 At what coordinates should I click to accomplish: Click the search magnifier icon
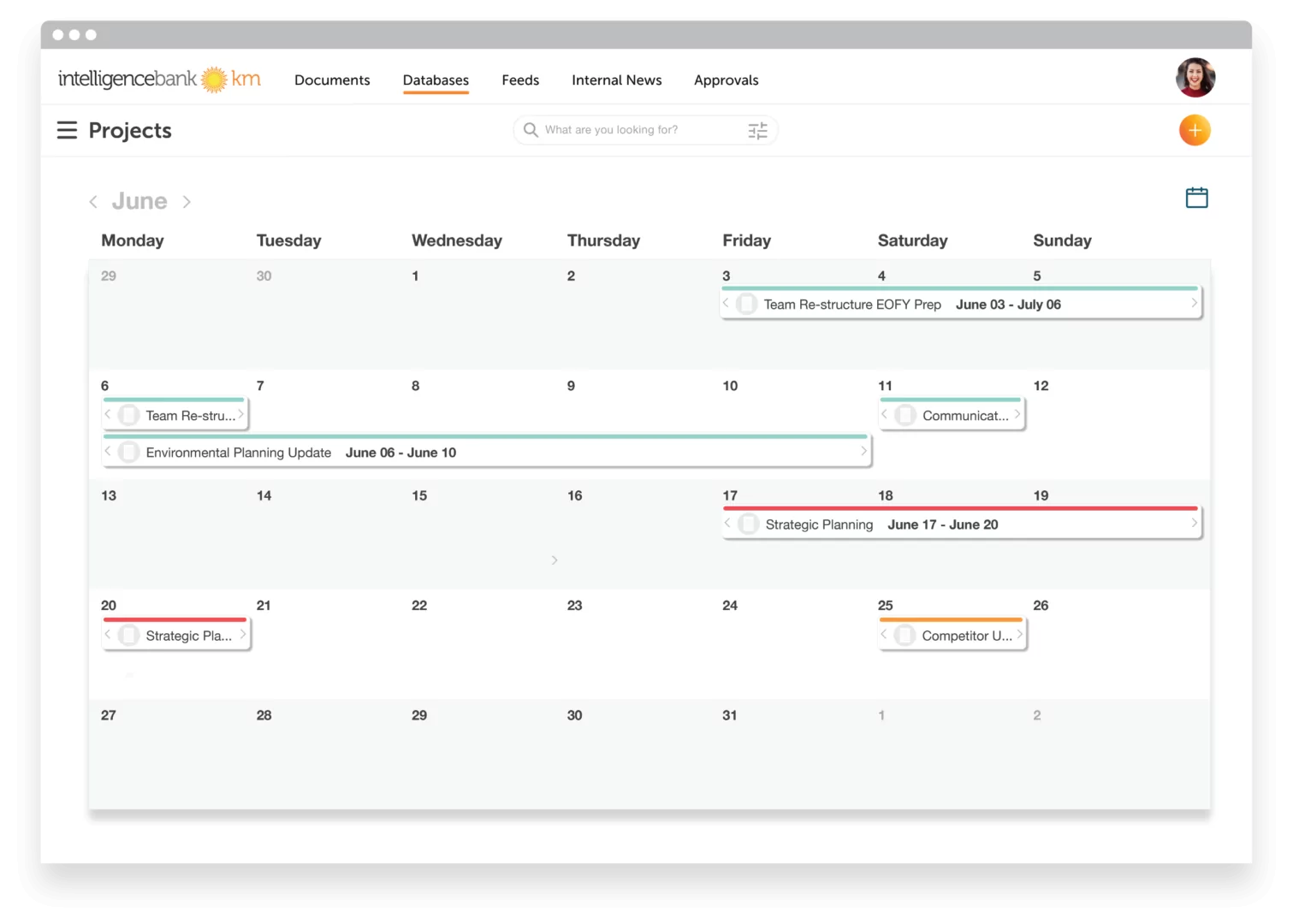[531, 130]
